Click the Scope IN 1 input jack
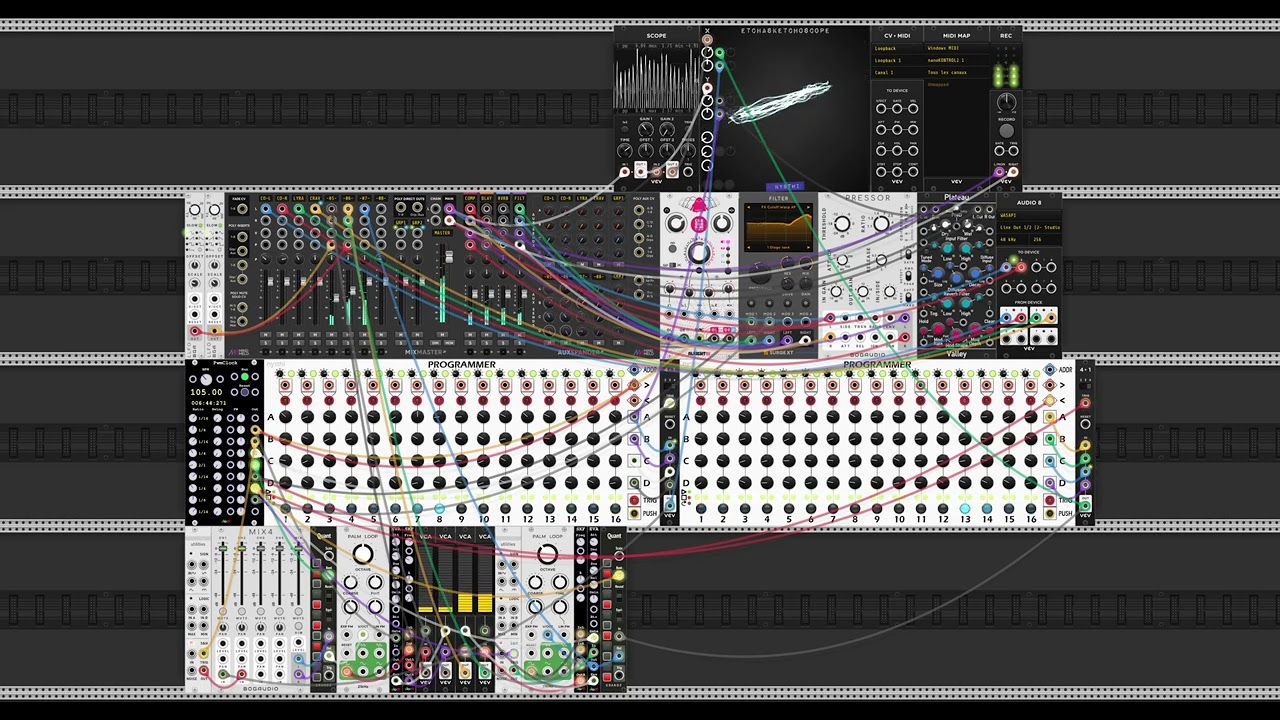 click(625, 172)
